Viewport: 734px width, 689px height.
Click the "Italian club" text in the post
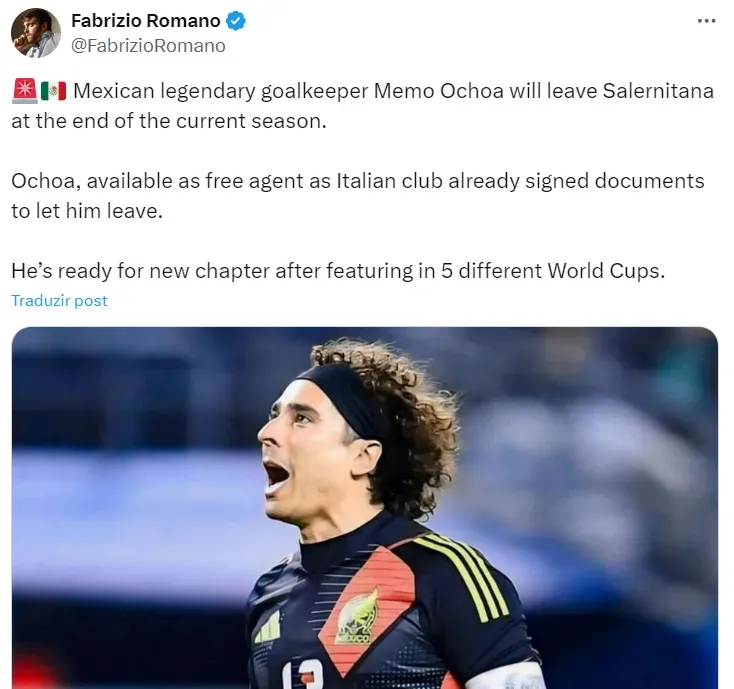point(389,181)
